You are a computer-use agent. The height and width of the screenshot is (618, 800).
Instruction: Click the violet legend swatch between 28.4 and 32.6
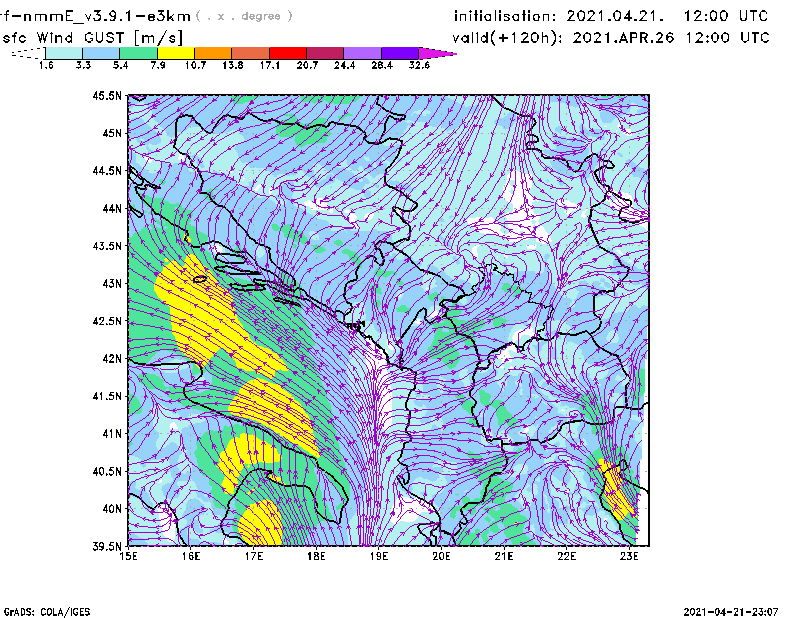click(399, 53)
